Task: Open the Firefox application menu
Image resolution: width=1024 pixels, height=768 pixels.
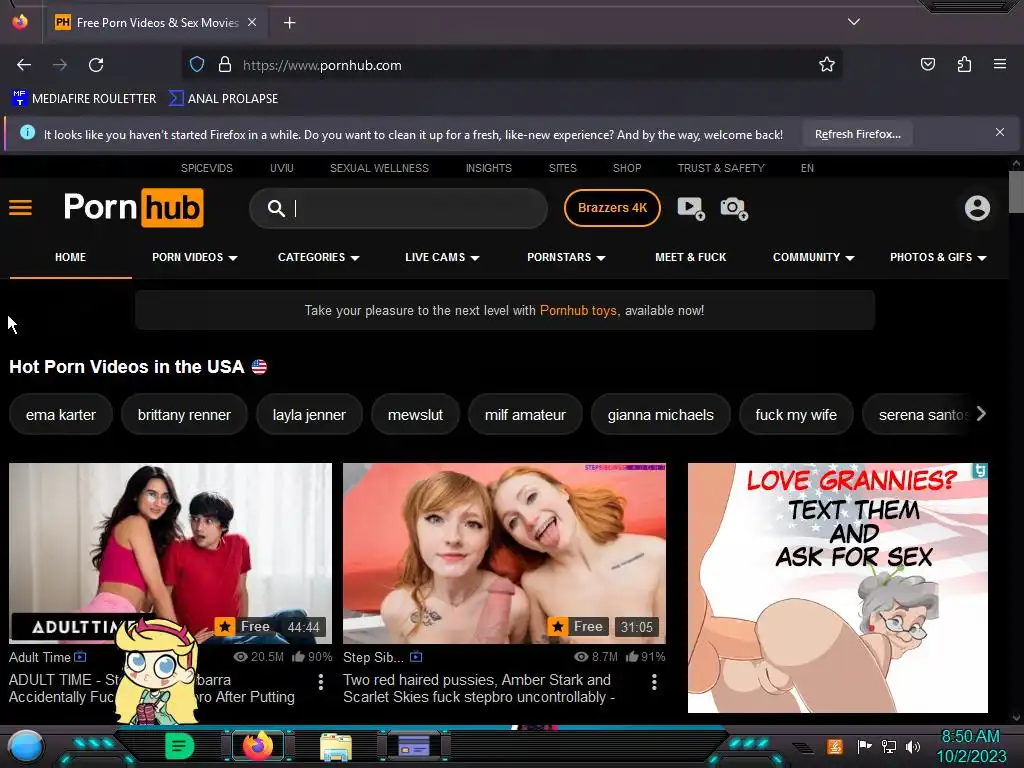Action: (999, 64)
